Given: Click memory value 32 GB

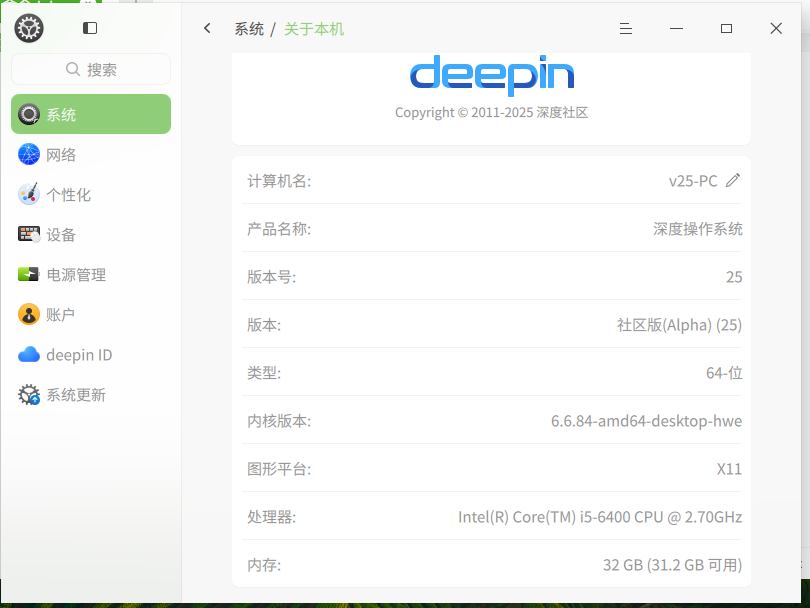Looking at the screenshot, I should (x=673, y=565).
